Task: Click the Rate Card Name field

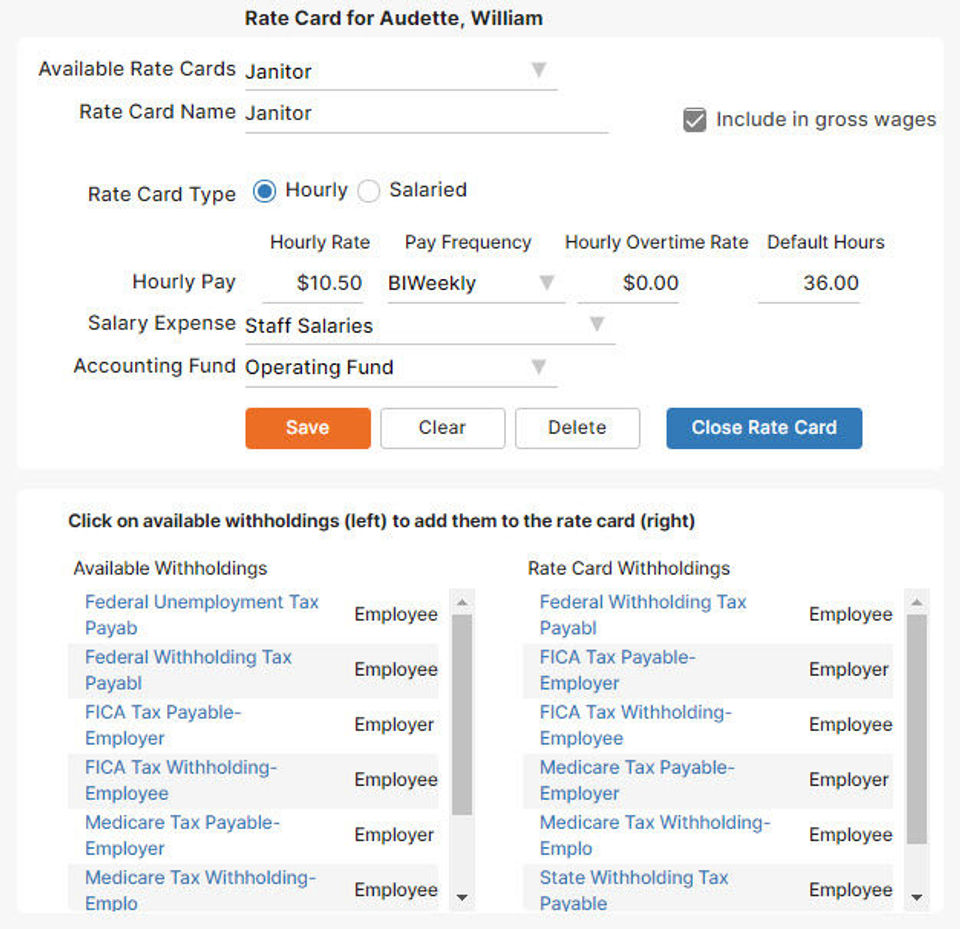Action: (x=425, y=113)
